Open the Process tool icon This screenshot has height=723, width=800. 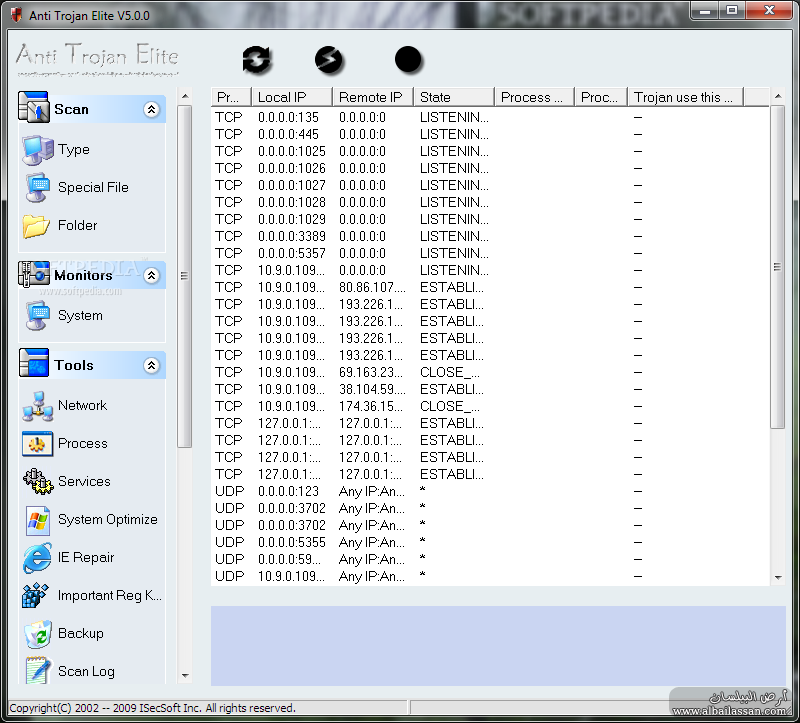click(37, 444)
